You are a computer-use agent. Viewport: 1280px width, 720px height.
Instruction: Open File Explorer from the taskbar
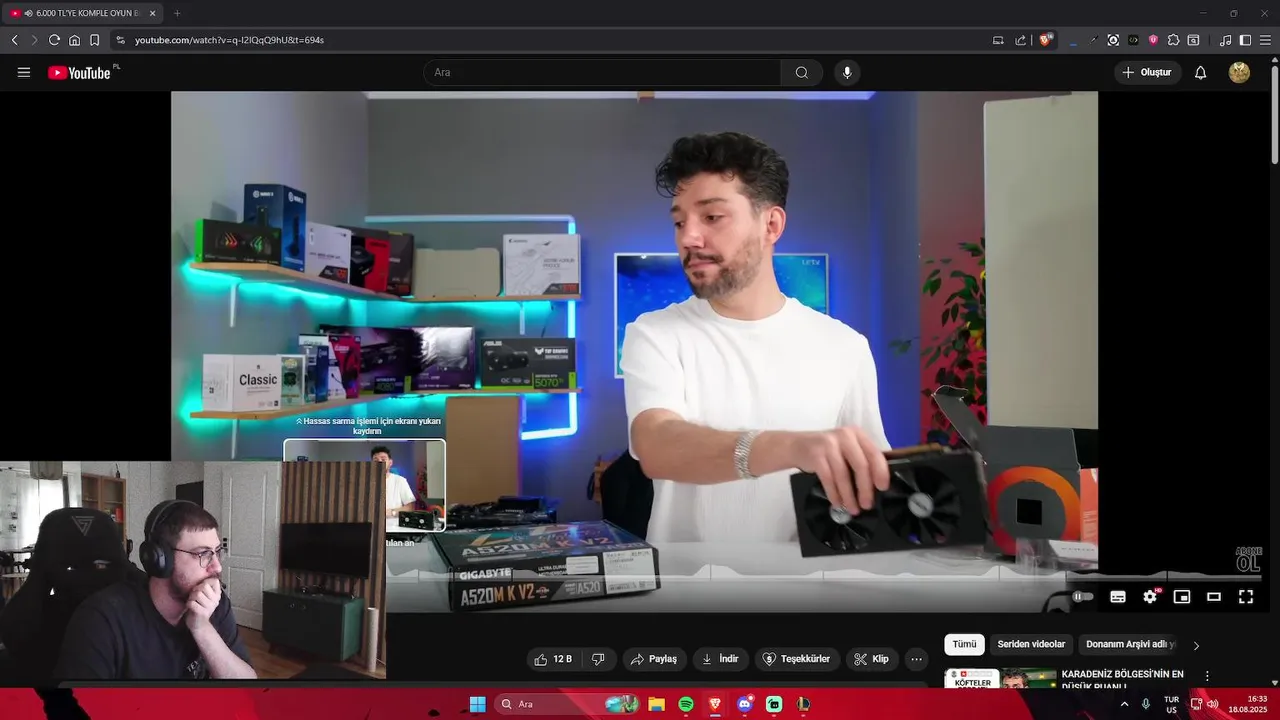point(656,704)
